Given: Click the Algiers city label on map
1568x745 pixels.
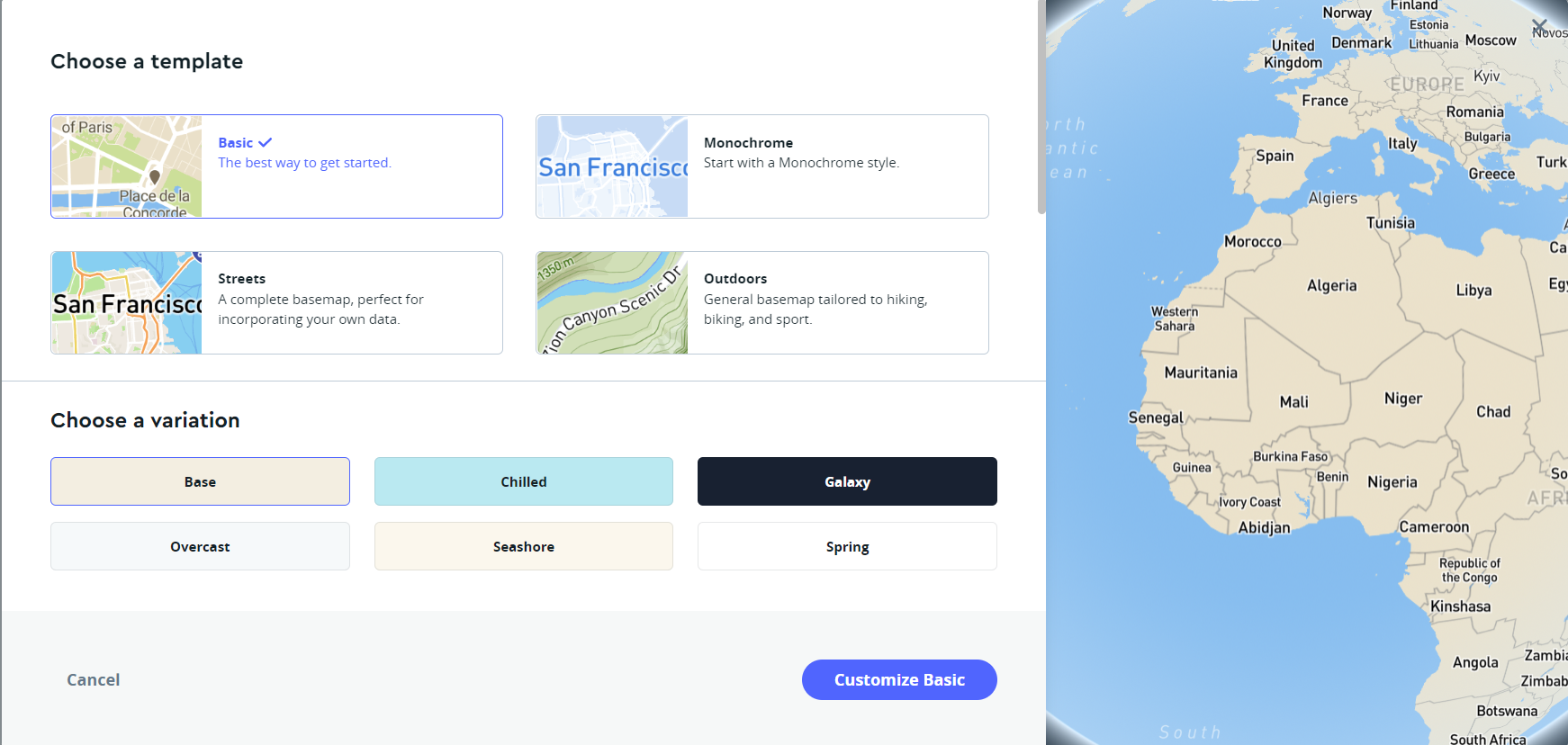Looking at the screenshot, I should [1332, 198].
